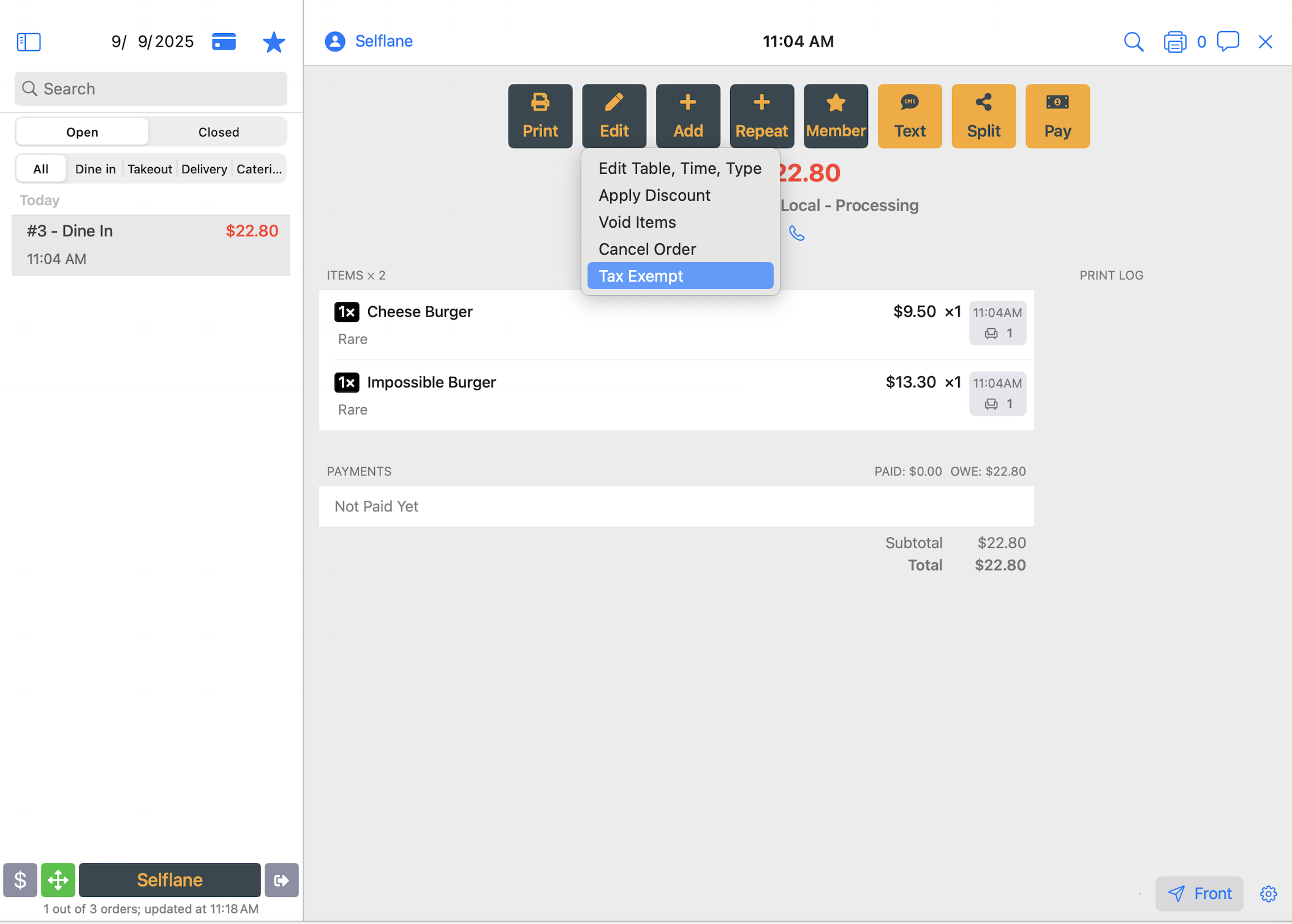Image resolution: width=1292 pixels, height=924 pixels.
Task: Open the printer queue icon
Action: pyautogui.click(x=1174, y=42)
